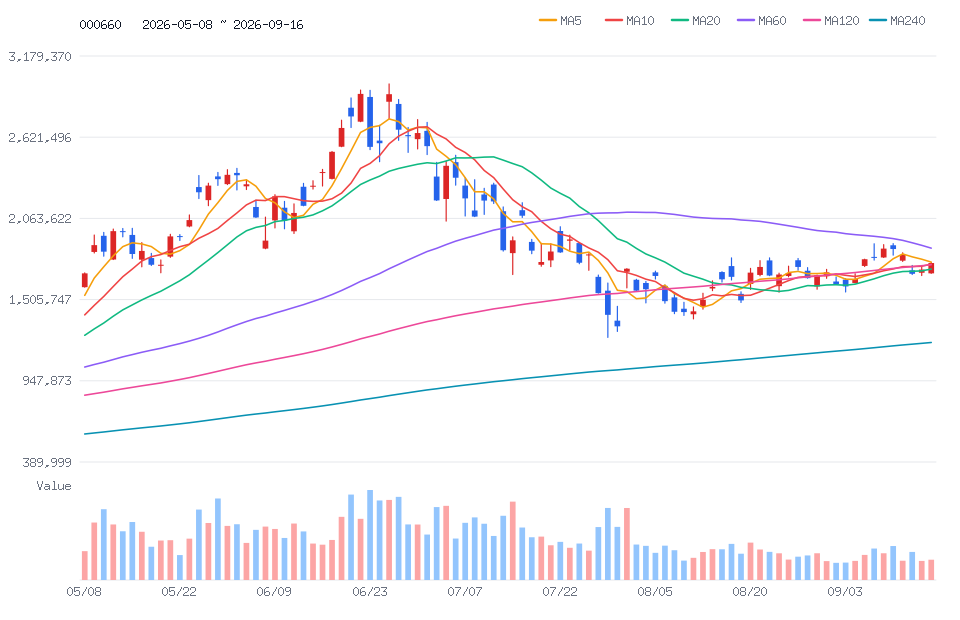Click the 2,621,496 price axis label

(40, 138)
